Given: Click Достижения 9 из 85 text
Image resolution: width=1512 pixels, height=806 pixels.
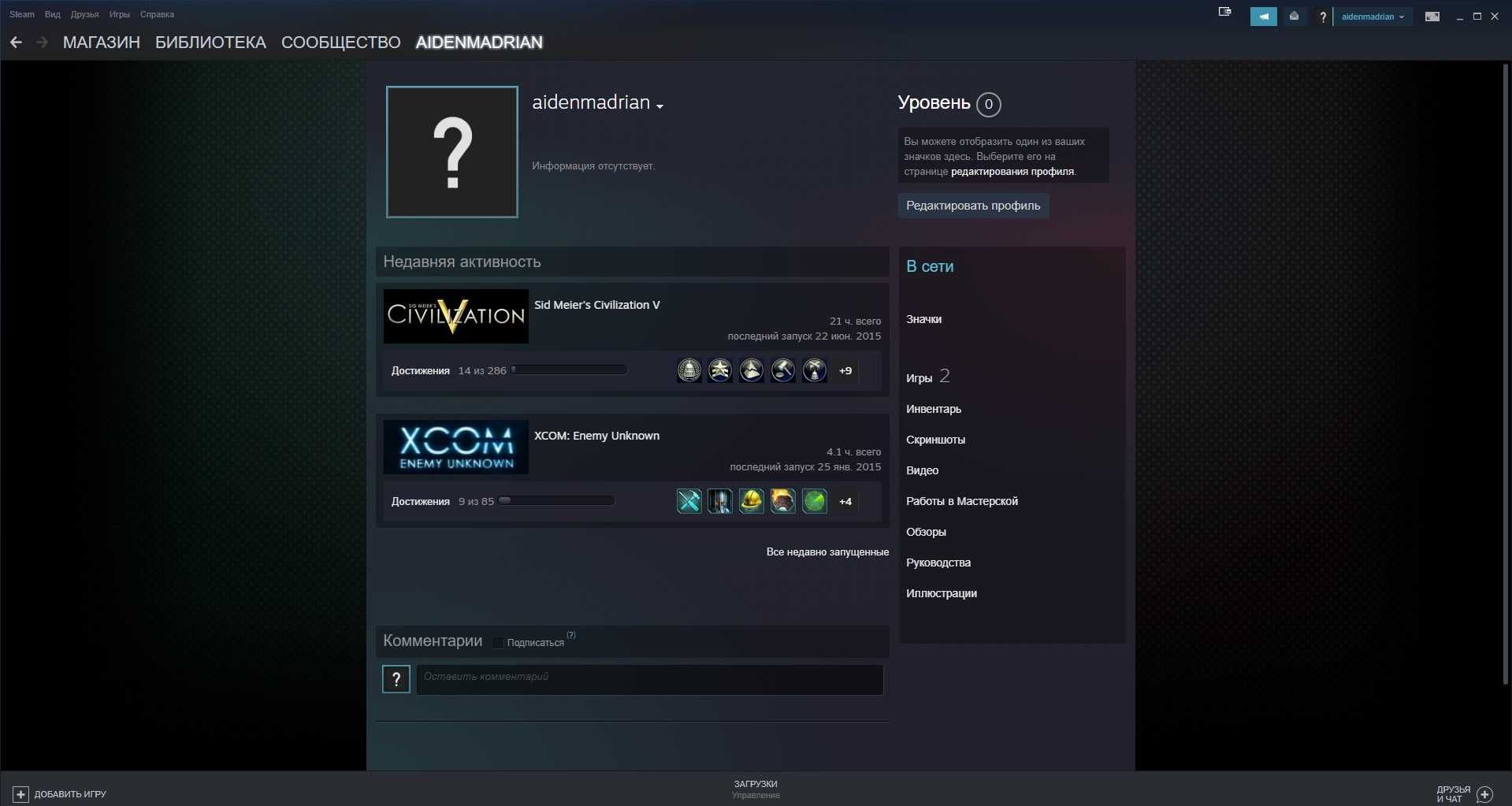Looking at the screenshot, I should (443, 501).
